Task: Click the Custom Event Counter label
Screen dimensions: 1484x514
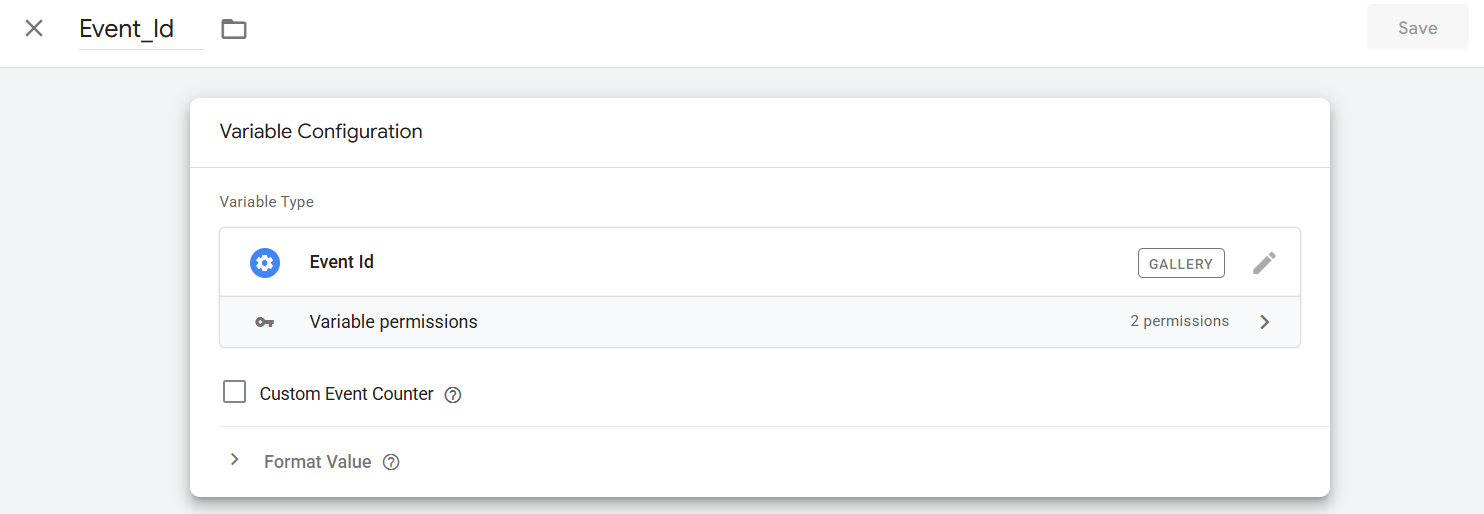Action: pos(346,394)
